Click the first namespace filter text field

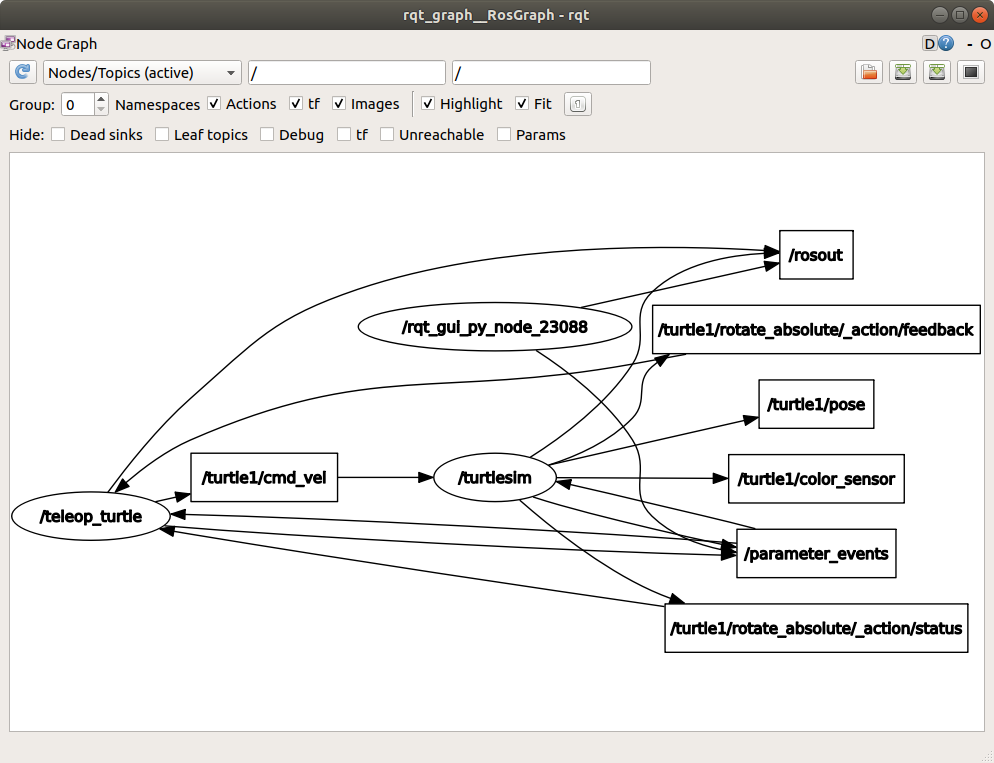[x=346, y=73]
